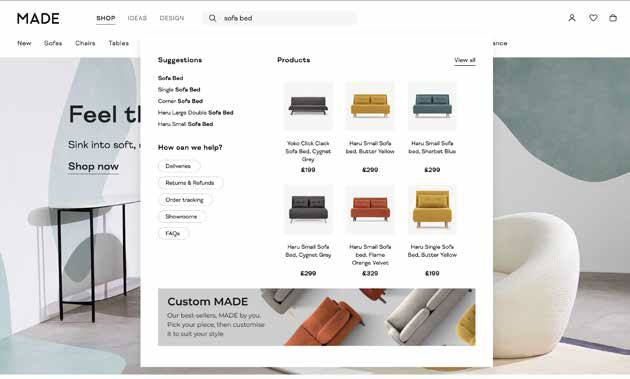The image size is (630, 379).
Task: Open the Chairs category menu
Action: click(85, 43)
